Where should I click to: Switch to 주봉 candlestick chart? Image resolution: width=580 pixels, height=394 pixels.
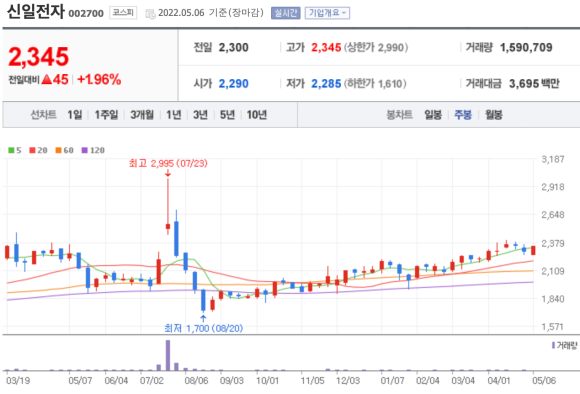pos(463,115)
